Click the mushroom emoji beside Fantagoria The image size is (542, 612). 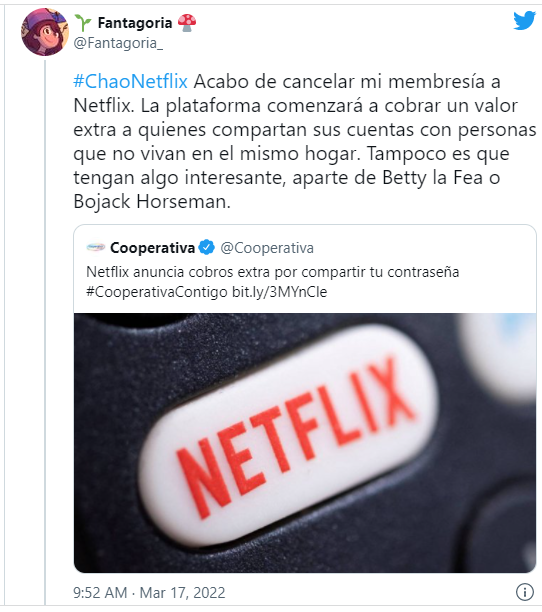187,23
